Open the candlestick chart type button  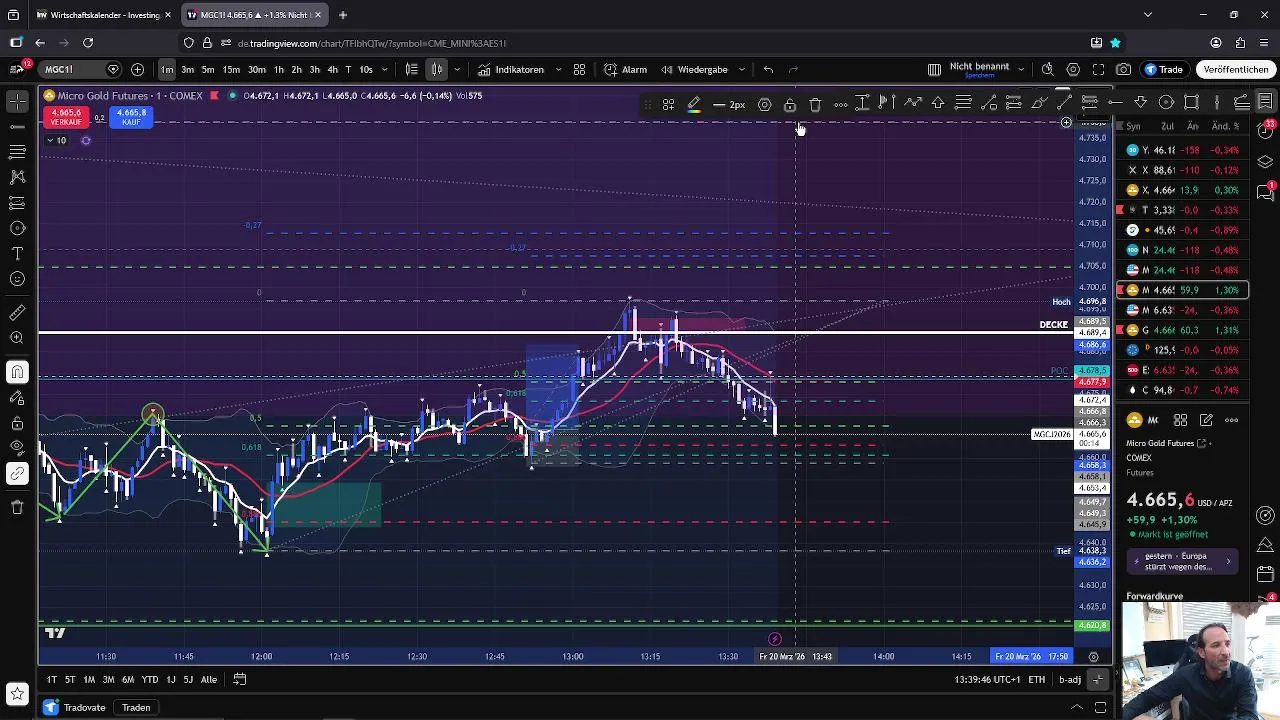point(437,69)
